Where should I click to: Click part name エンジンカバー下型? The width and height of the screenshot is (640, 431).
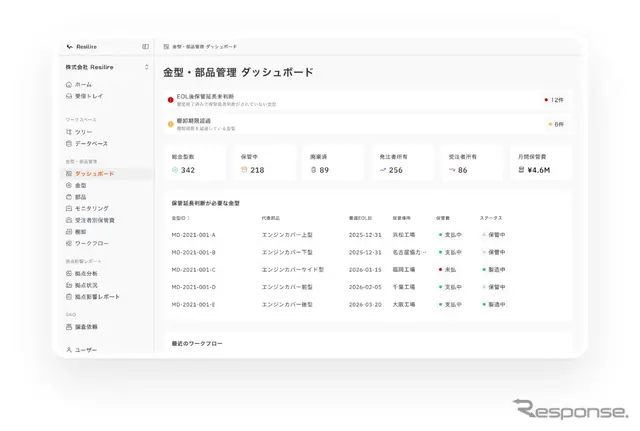[287, 252]
